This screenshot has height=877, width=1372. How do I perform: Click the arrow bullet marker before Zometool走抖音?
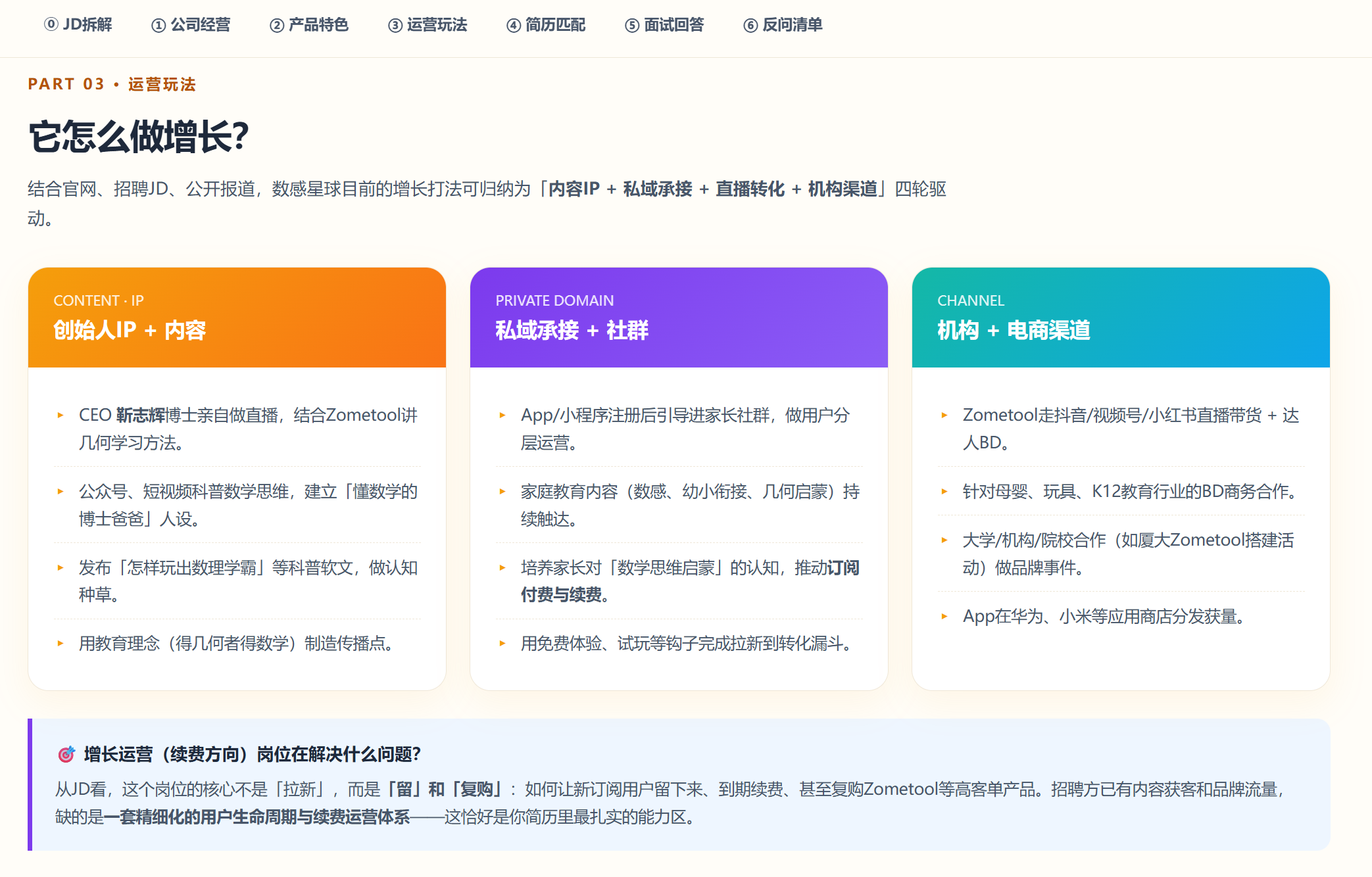944,415
